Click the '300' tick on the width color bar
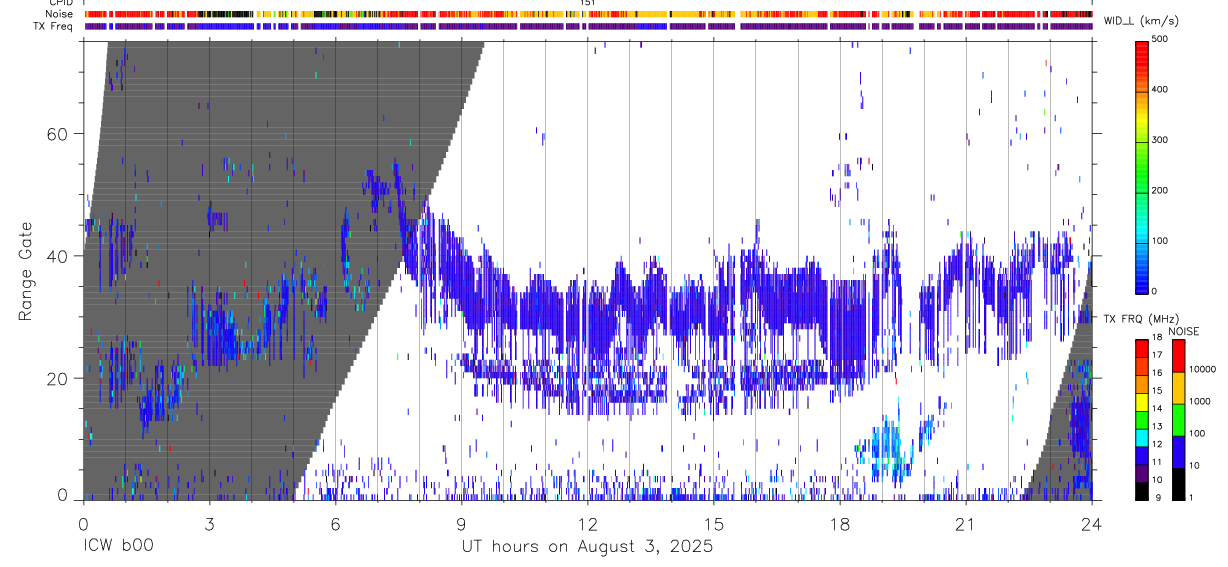This screenshot has width=1228, height=567. (x=1160, y=140)
